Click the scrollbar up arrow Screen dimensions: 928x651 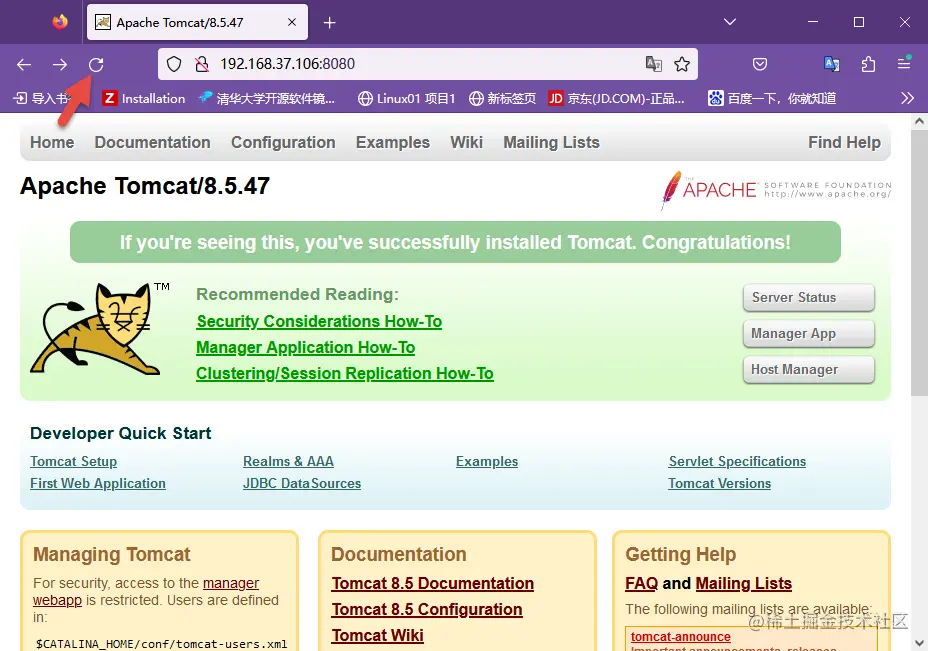point(919,121)
